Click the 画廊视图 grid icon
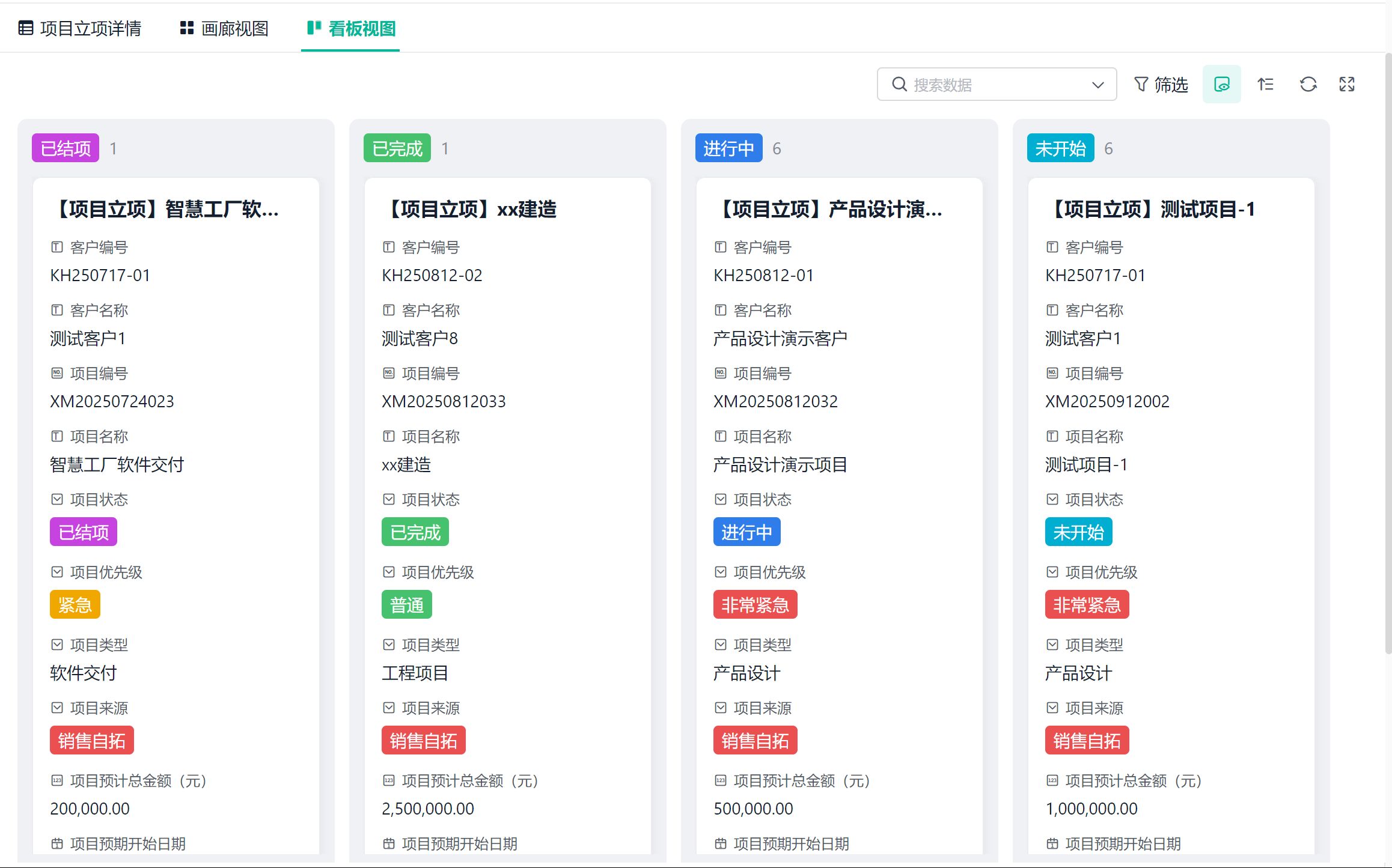The image size is (1392, 868). pos(187,28)
